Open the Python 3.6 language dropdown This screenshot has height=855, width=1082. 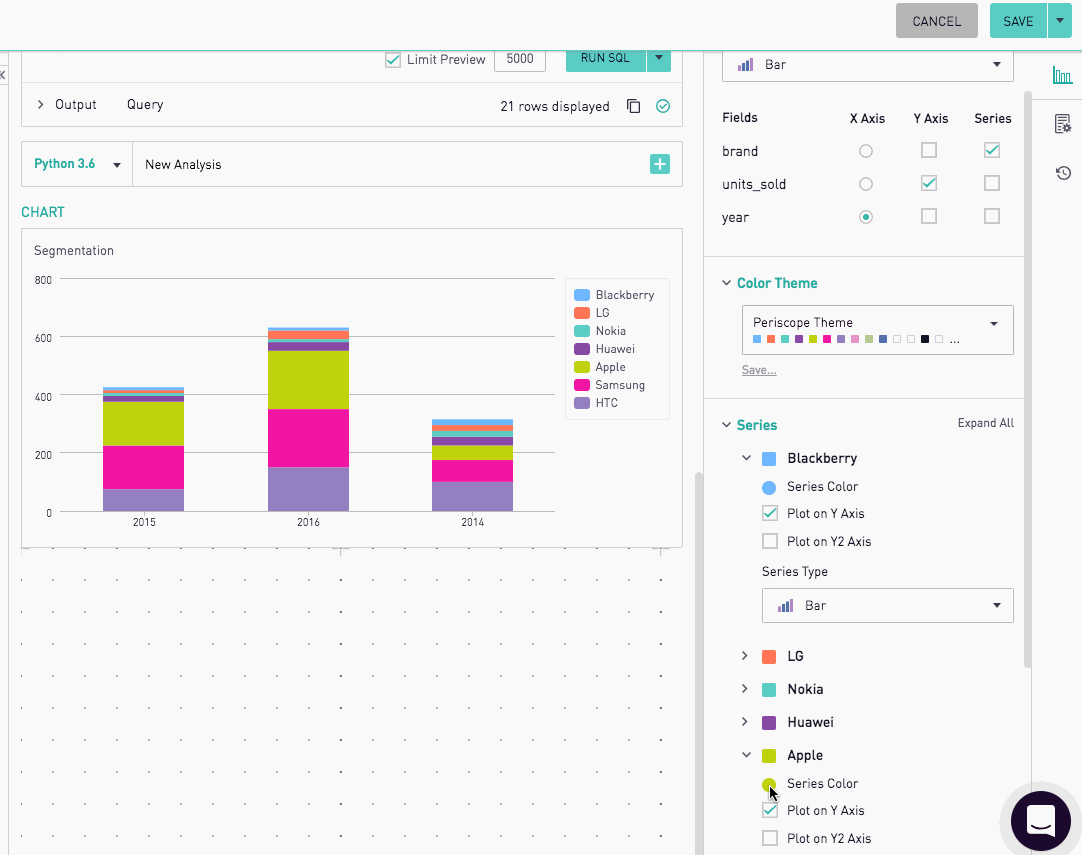pyautogui.click(x=77, y=164)
